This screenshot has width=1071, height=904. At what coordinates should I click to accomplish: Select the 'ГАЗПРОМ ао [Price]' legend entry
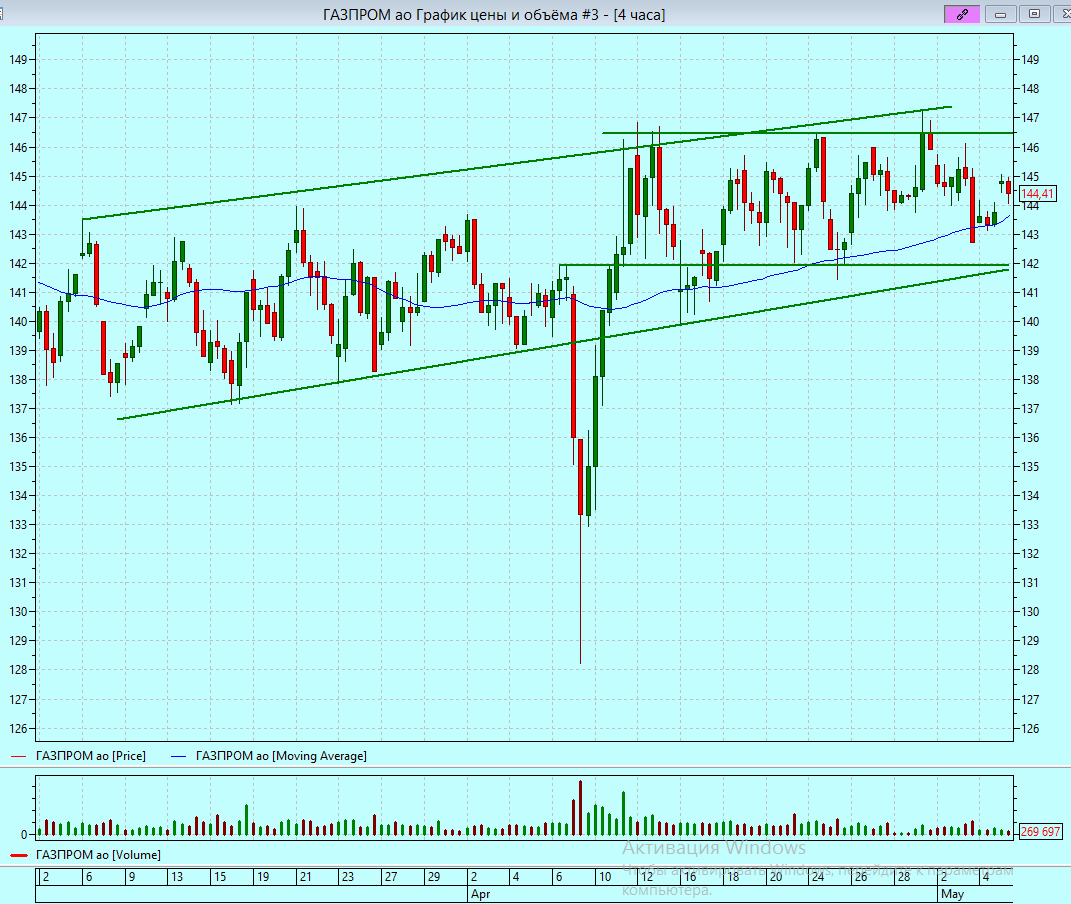tap(91, 756)
